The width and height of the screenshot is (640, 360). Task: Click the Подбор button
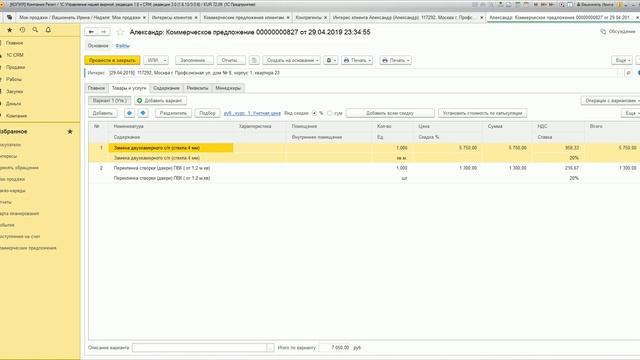coord(207,113)
